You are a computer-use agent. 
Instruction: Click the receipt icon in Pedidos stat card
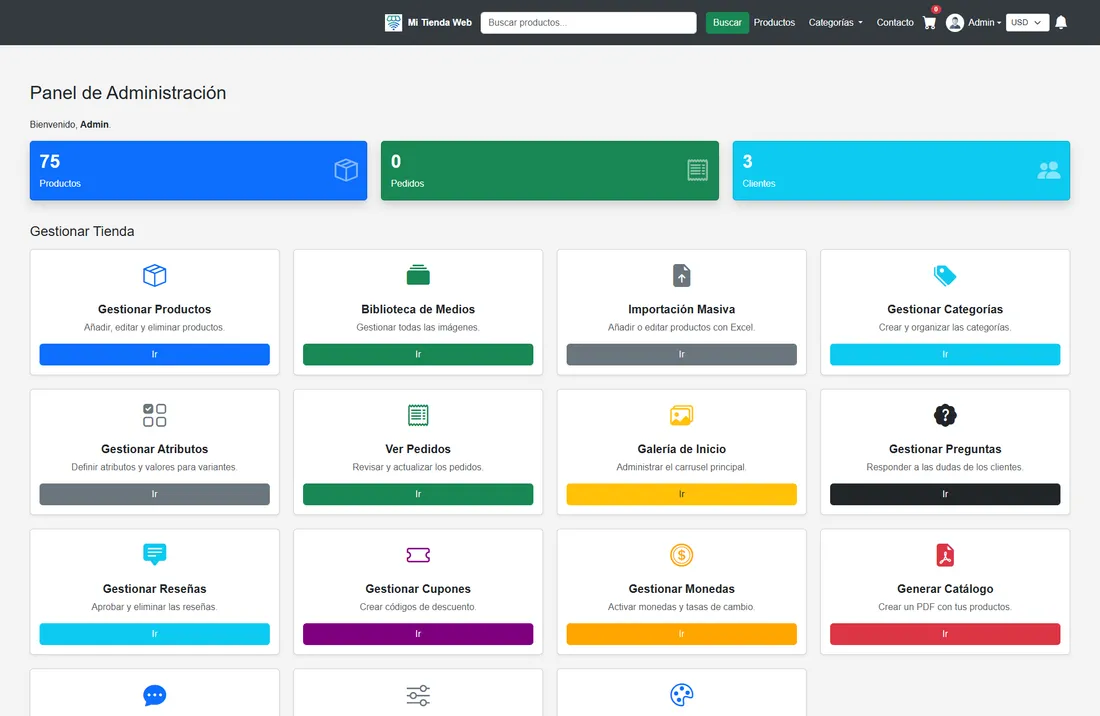(697, 170)
